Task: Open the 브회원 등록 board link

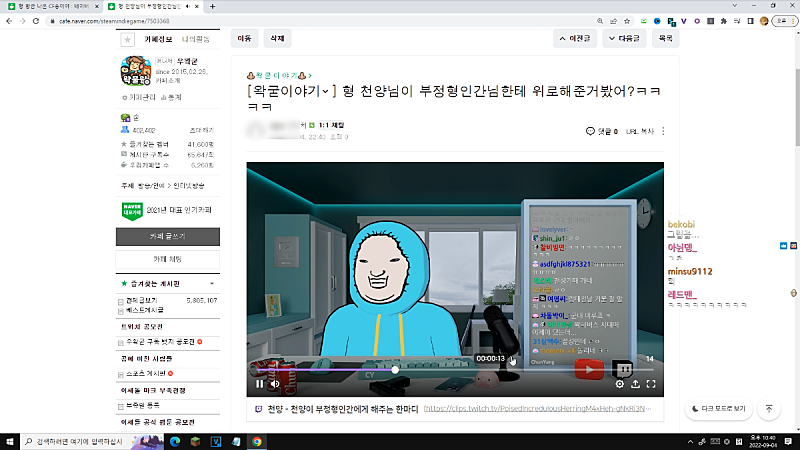Action: [143, 406]
